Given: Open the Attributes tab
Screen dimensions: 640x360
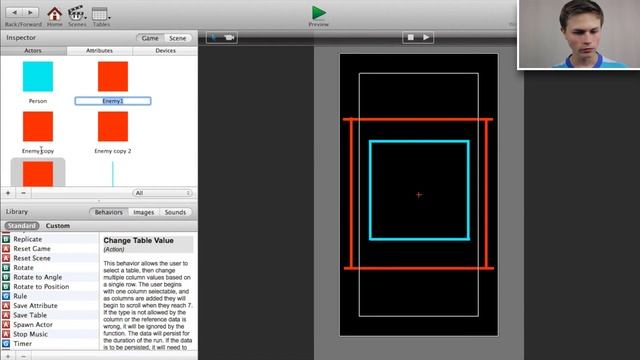Looking at the screenshot, I should point(99,51).
